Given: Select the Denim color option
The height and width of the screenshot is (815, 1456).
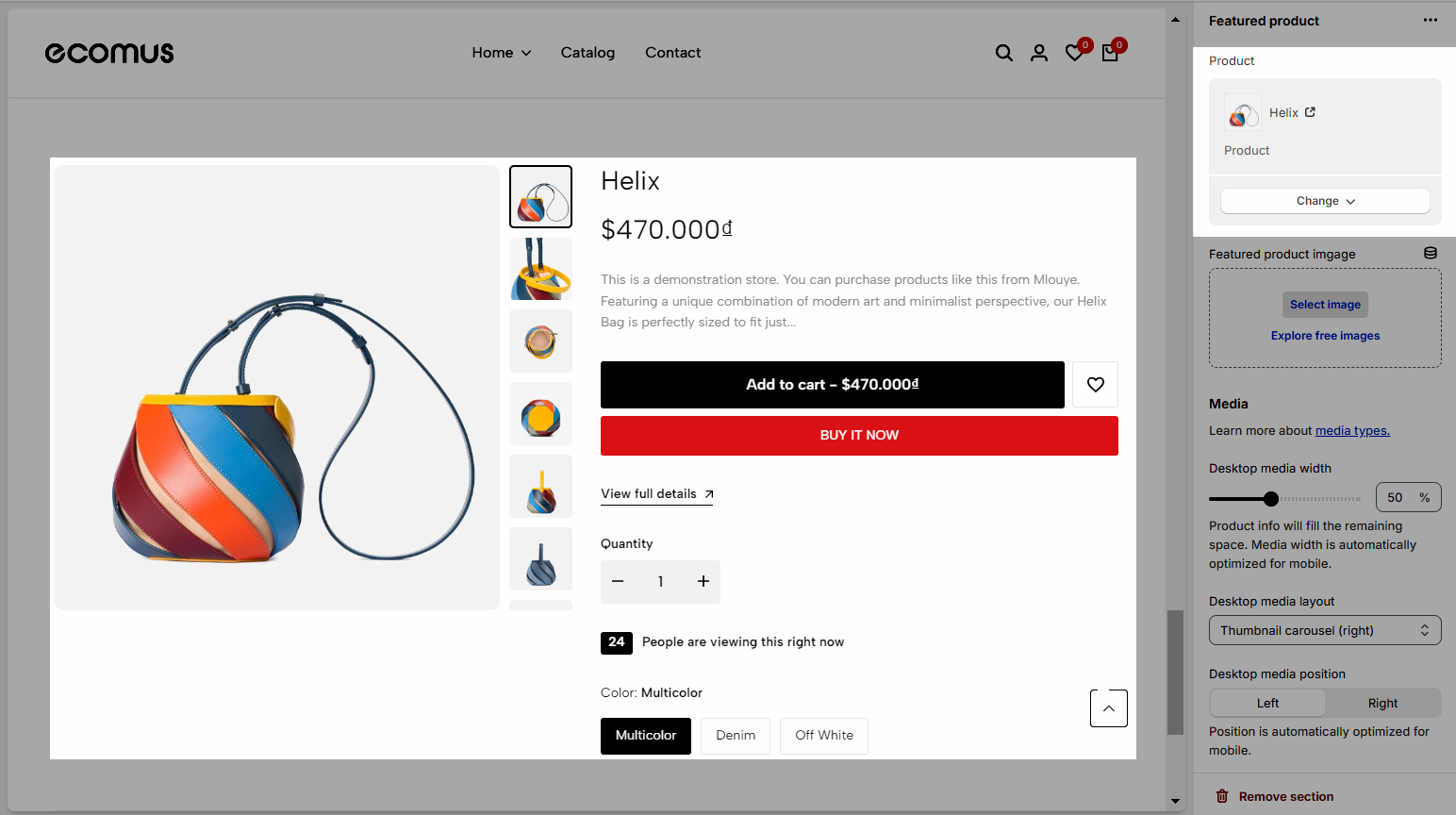Looking at the screenshot, I should coord(736,736).
